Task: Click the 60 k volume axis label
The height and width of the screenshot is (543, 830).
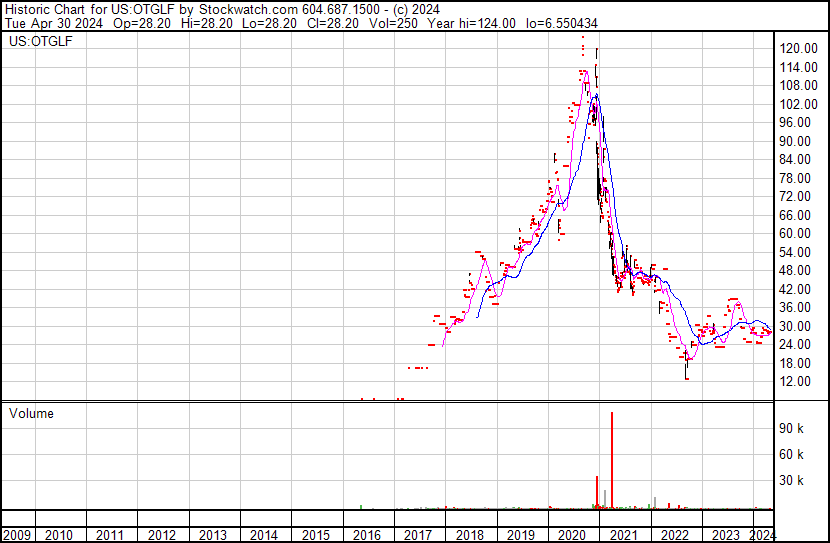Action: (x=791, y=455)
